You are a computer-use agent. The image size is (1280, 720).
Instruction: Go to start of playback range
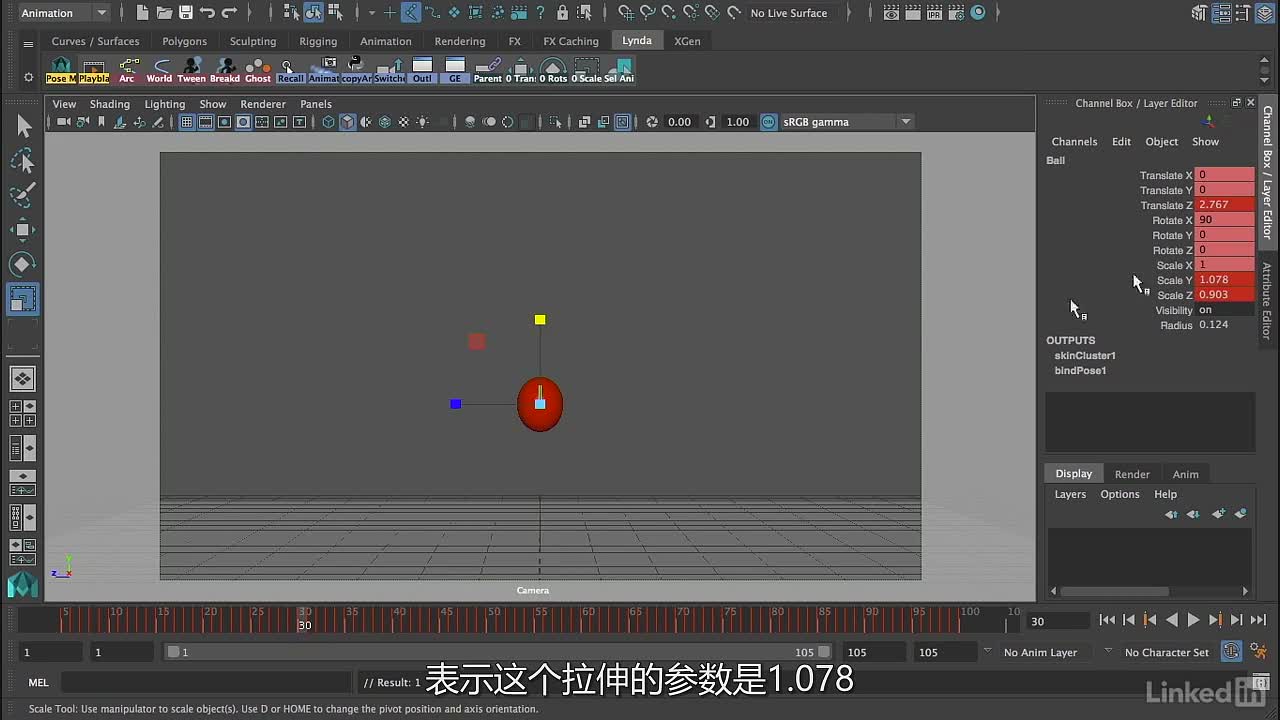coord(1107,620)
